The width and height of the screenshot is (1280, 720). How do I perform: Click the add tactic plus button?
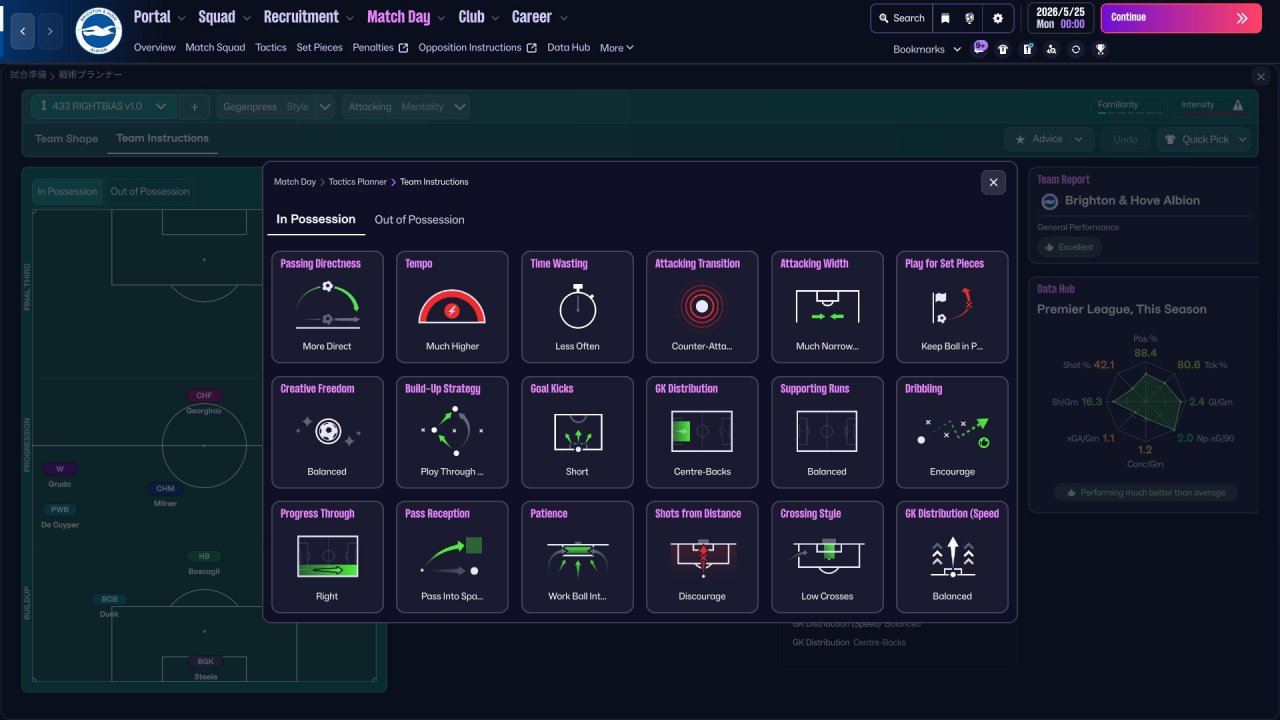tap(195, 106)
